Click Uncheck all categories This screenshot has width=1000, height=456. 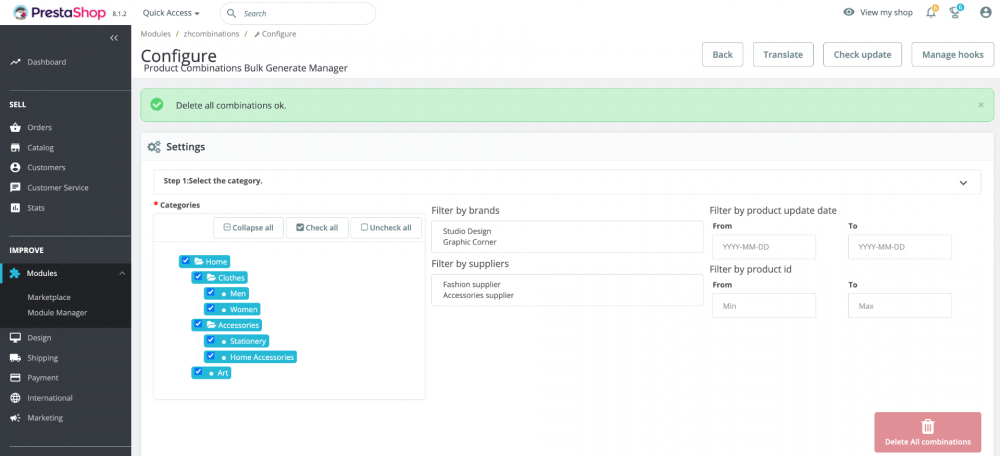[x=386, y=228]
